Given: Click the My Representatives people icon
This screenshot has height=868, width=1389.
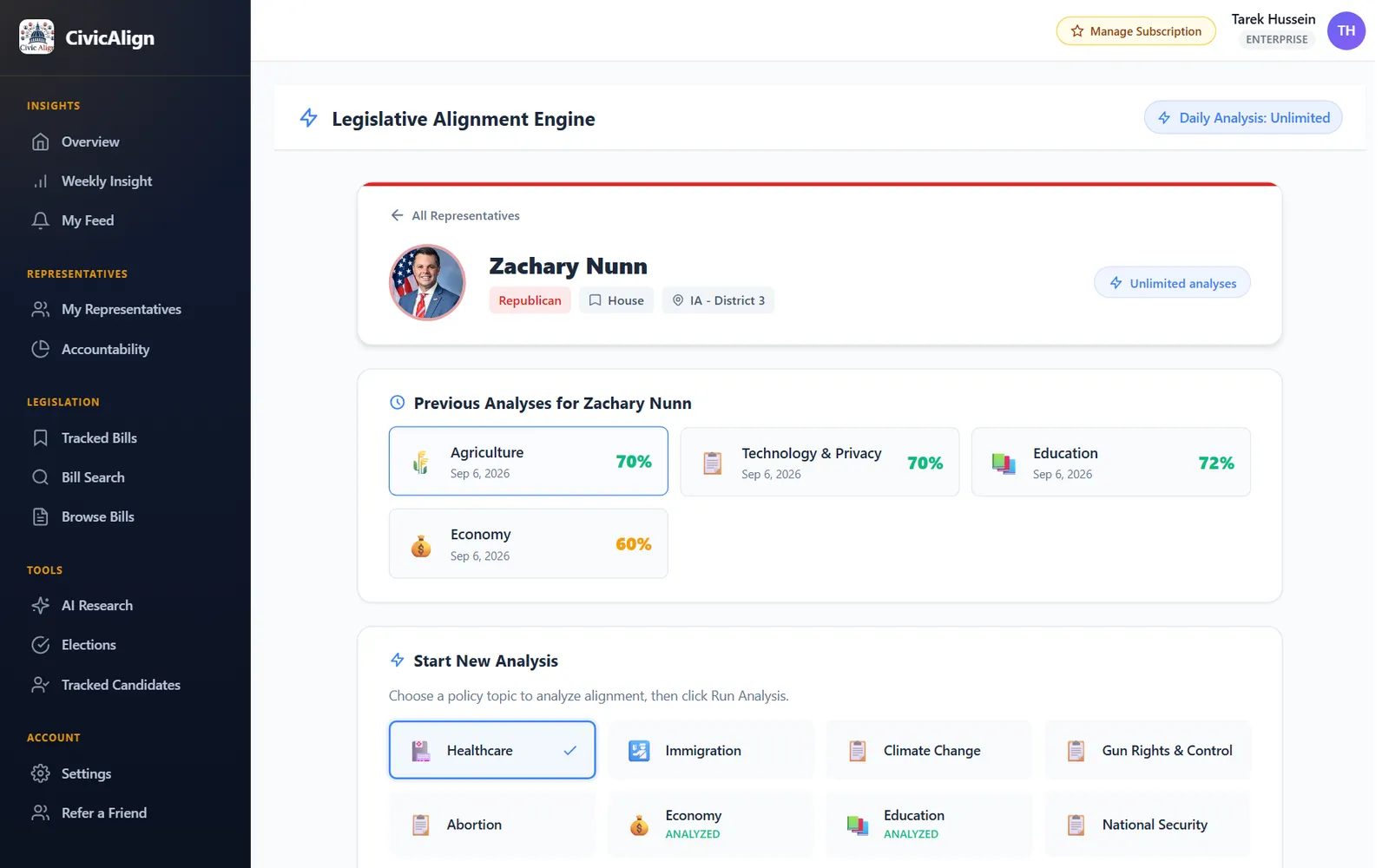Looking at the screenshot, I should 40,309.
